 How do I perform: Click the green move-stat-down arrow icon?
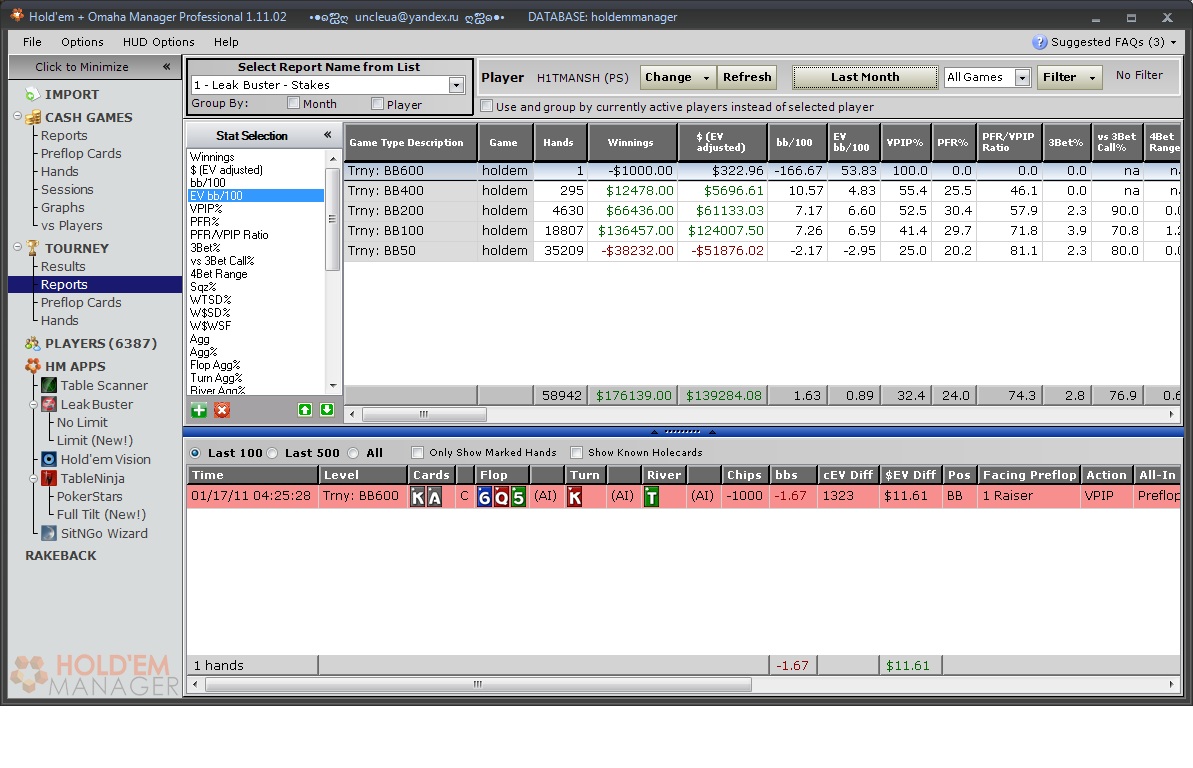[326, 409]
